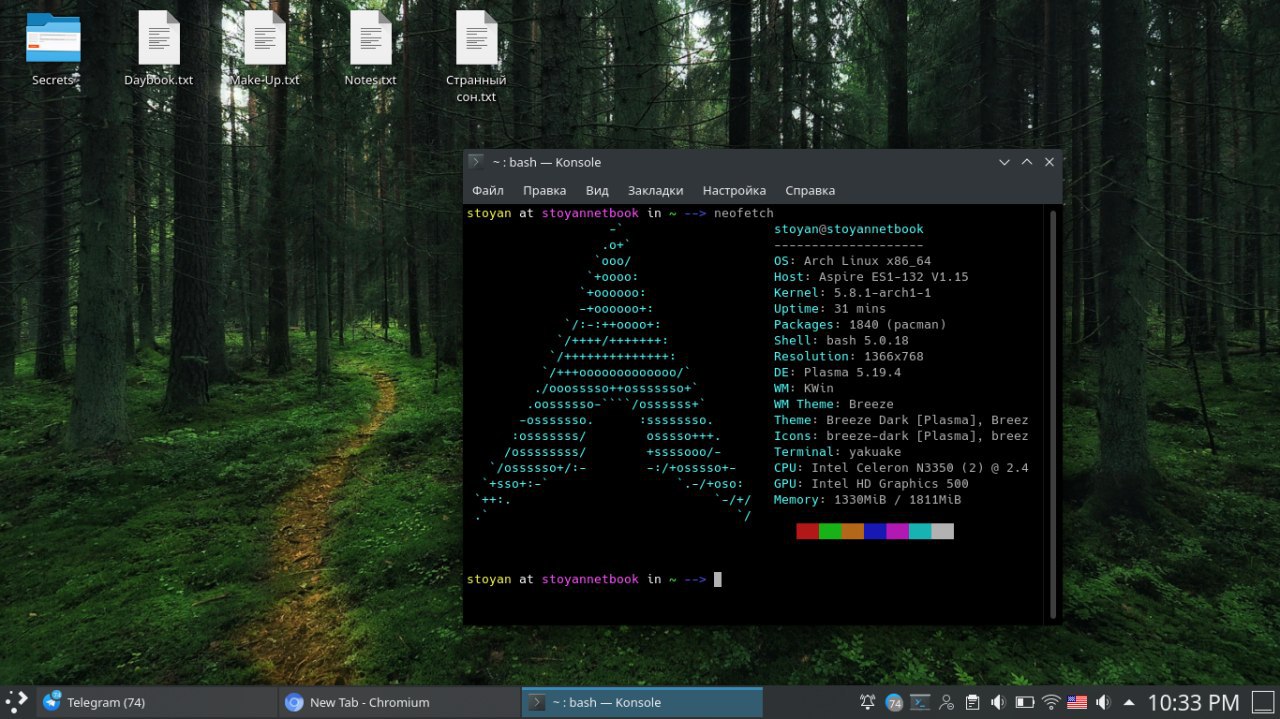Click the US flag keyboard layout indicator

point(1077,702)
